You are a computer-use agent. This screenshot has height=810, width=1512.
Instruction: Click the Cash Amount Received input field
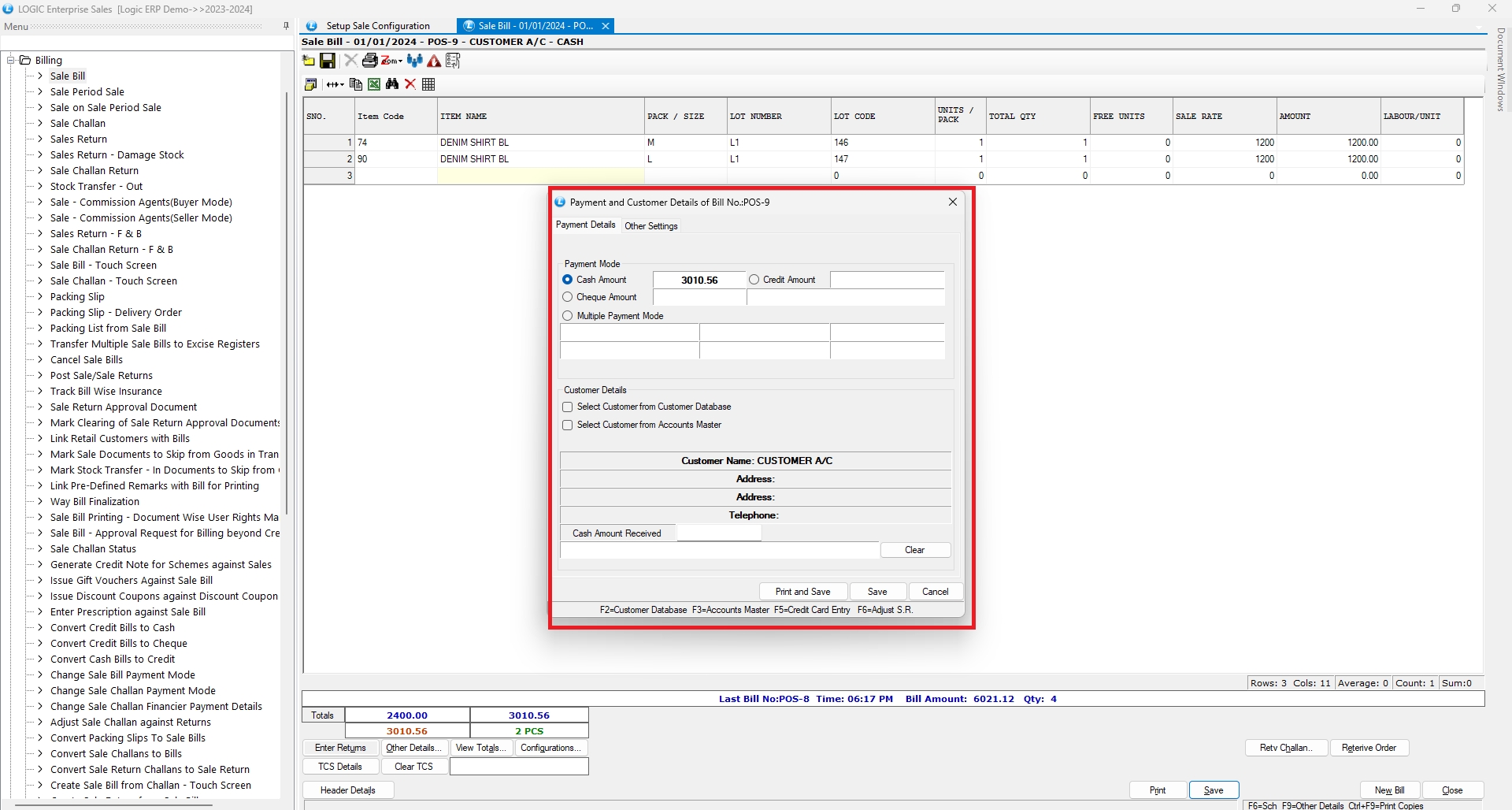[x=718, y=533]
